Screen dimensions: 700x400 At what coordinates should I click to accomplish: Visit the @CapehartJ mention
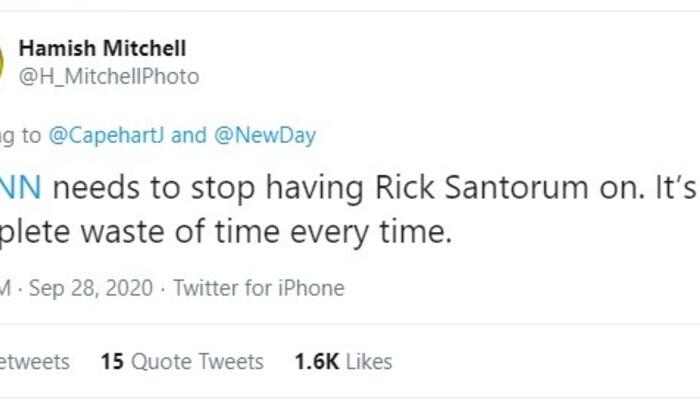tap(107, 136)
